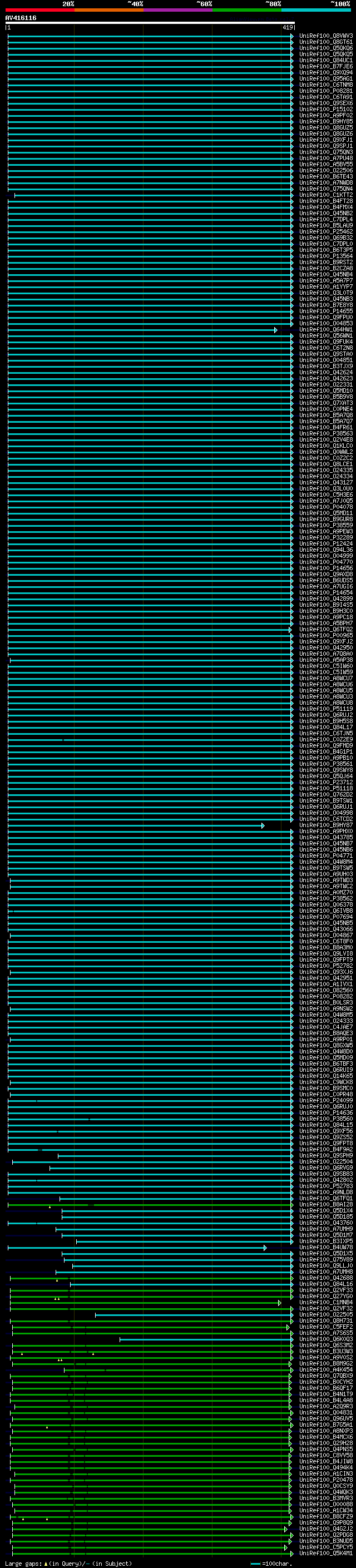Viewport: 356px width, 1568px height.
Task: Select the last hit UniRef100_Q5K4M1
Action: [x=326, y=1554]
